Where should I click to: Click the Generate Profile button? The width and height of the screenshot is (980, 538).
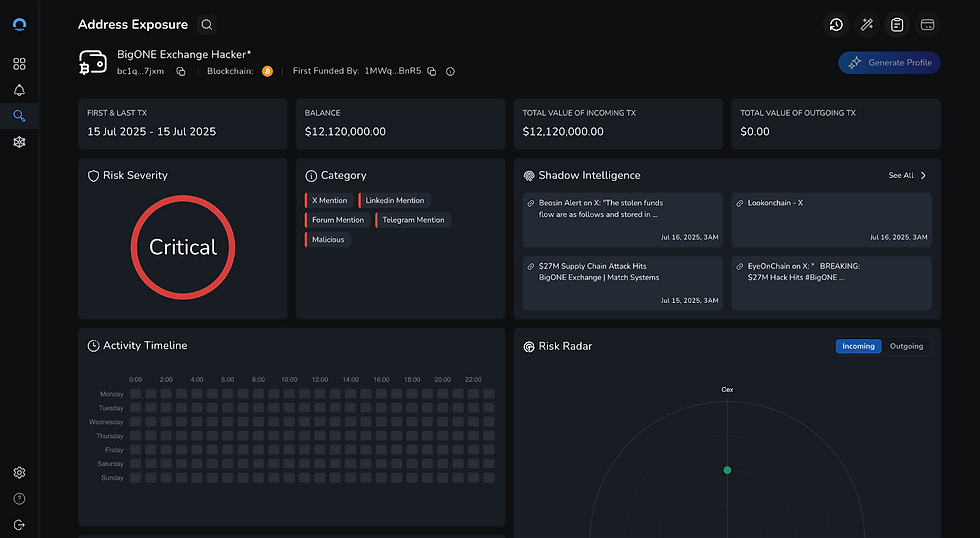tap(889, 62)
